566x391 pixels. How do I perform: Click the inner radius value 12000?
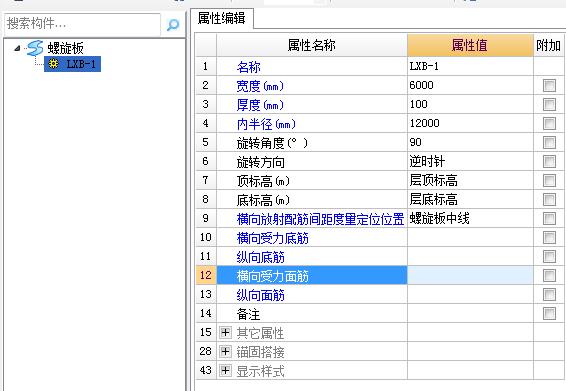click(x=470, y=123)
